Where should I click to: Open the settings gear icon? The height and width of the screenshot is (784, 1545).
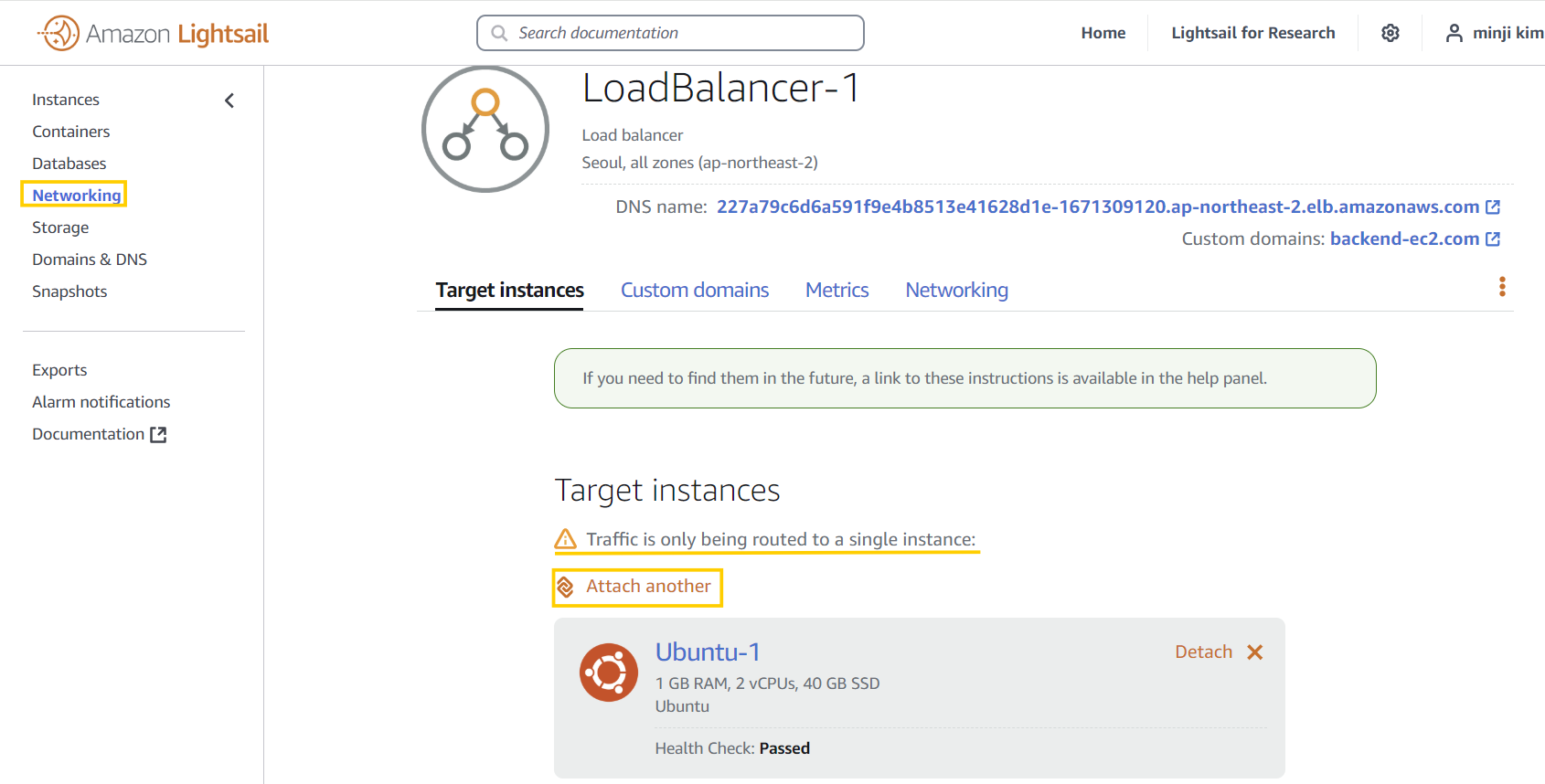coord(1390,33)
